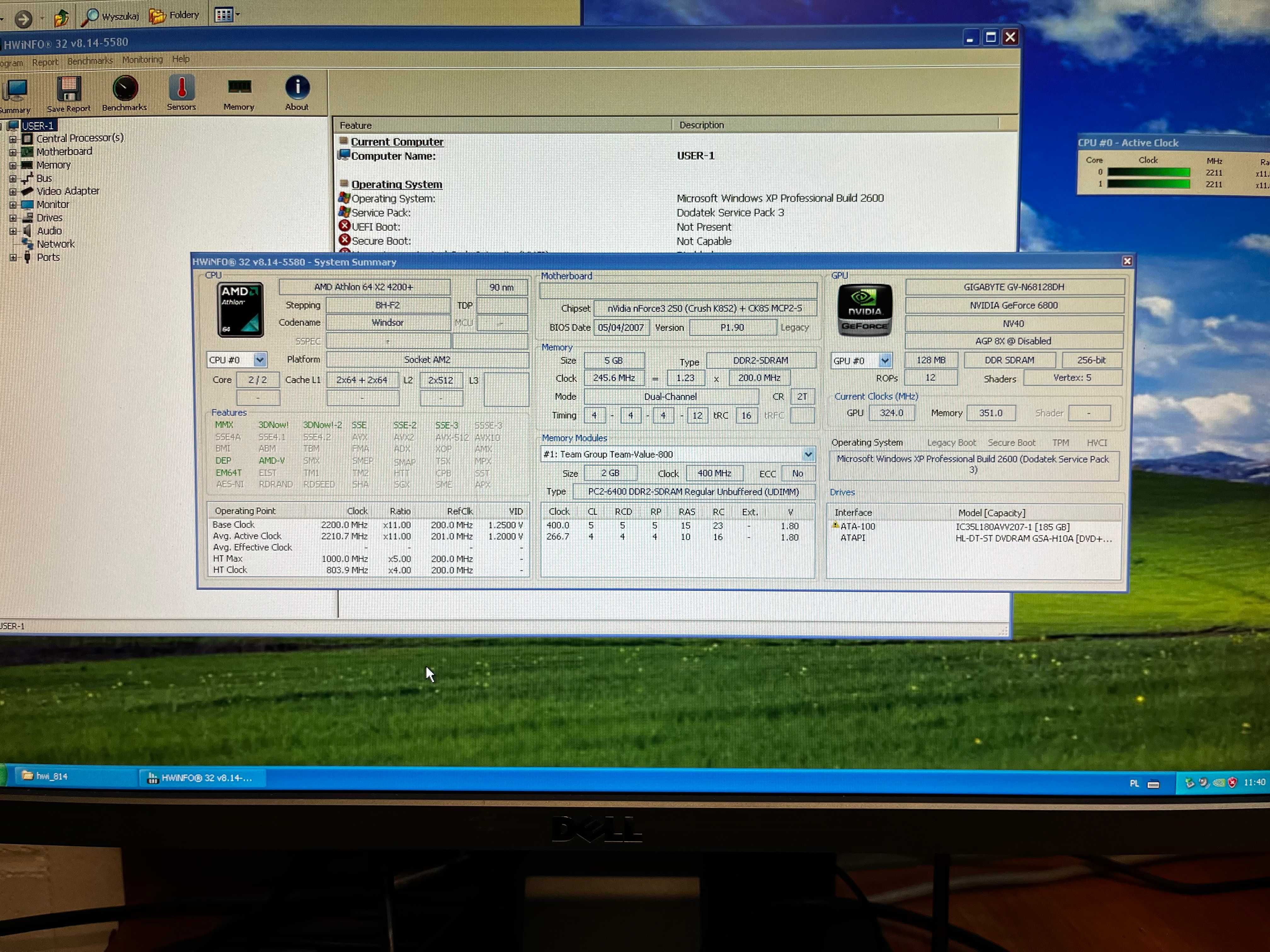Select the Avg. Active Clock row
This screenshot has height=952, width=1270.
368,536
